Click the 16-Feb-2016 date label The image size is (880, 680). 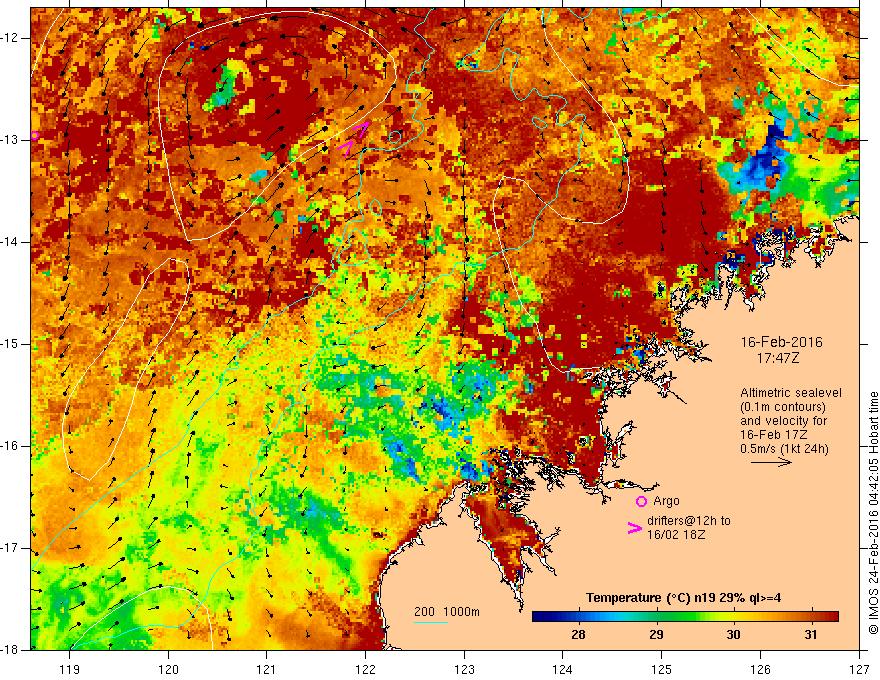coord(781,342)
